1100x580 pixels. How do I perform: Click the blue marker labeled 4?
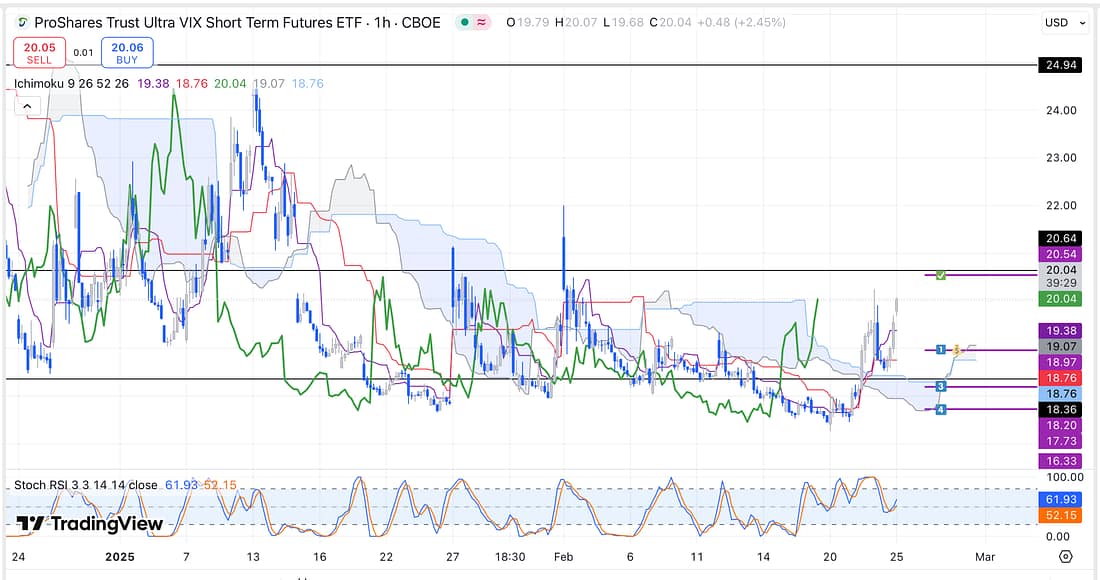[x=941, y=409]
